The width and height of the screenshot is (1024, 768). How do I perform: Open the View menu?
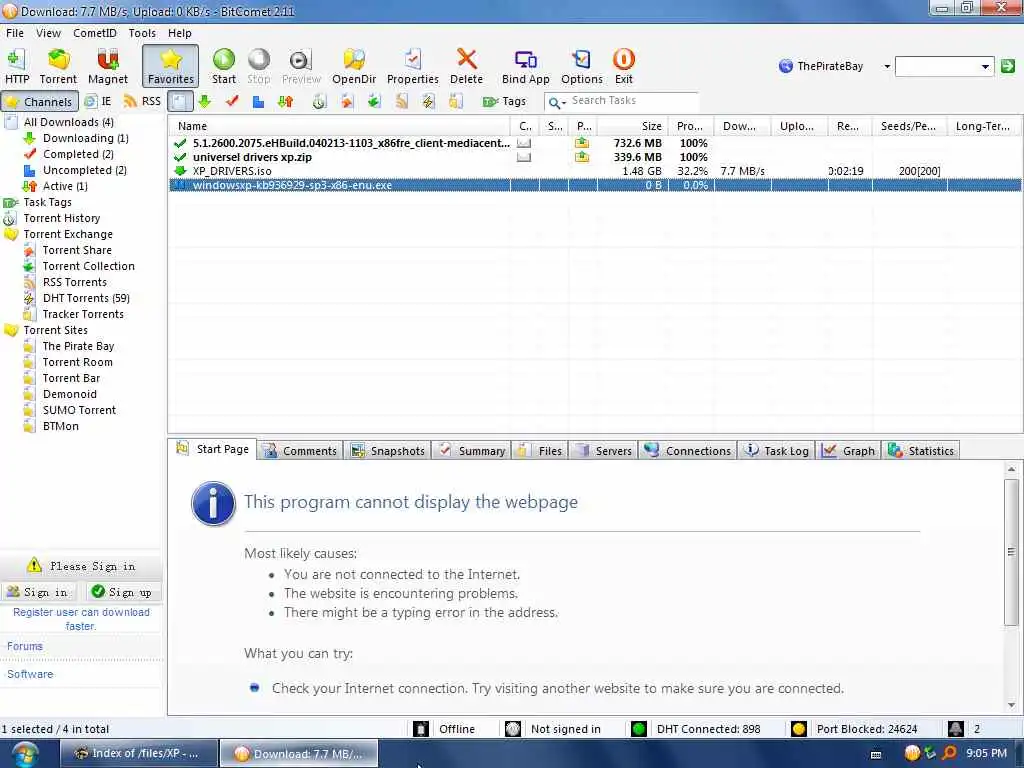tap(48, 33)
